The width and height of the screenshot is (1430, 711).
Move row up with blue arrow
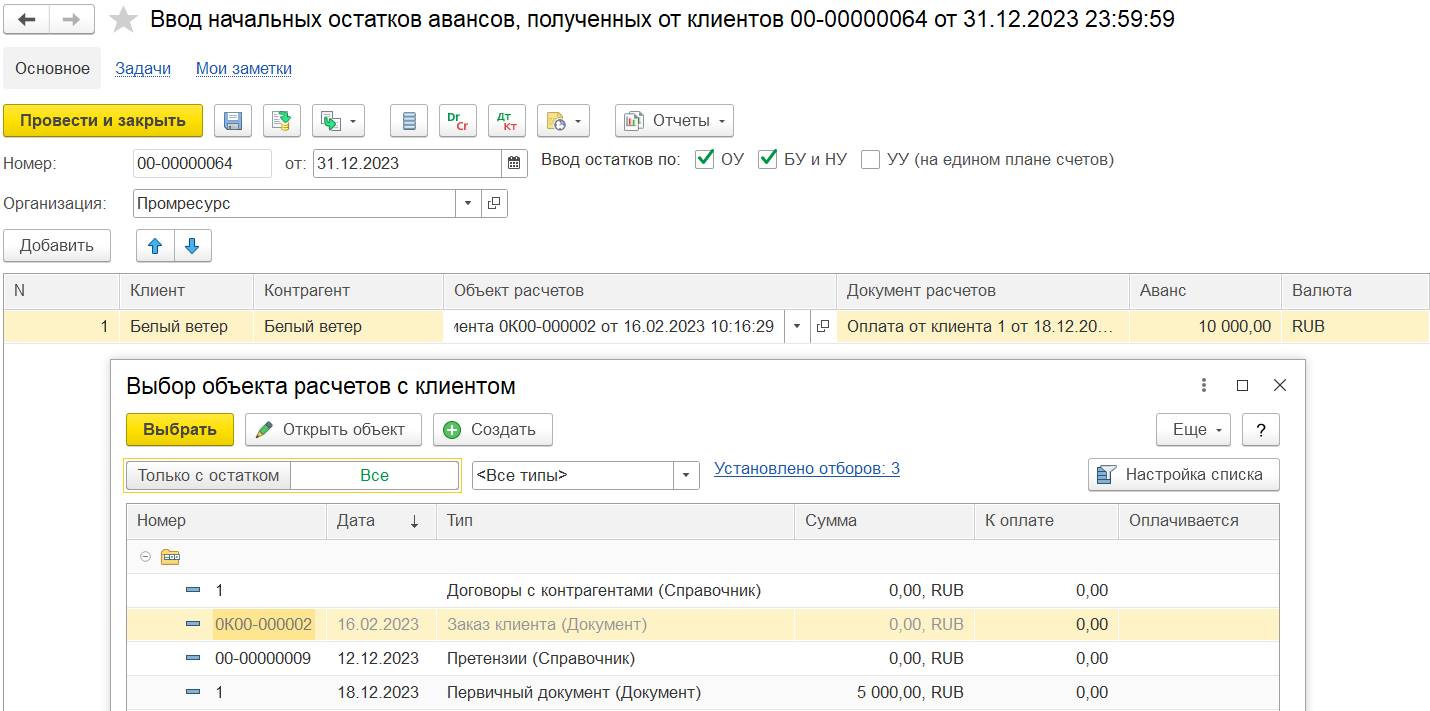point(155,245)
